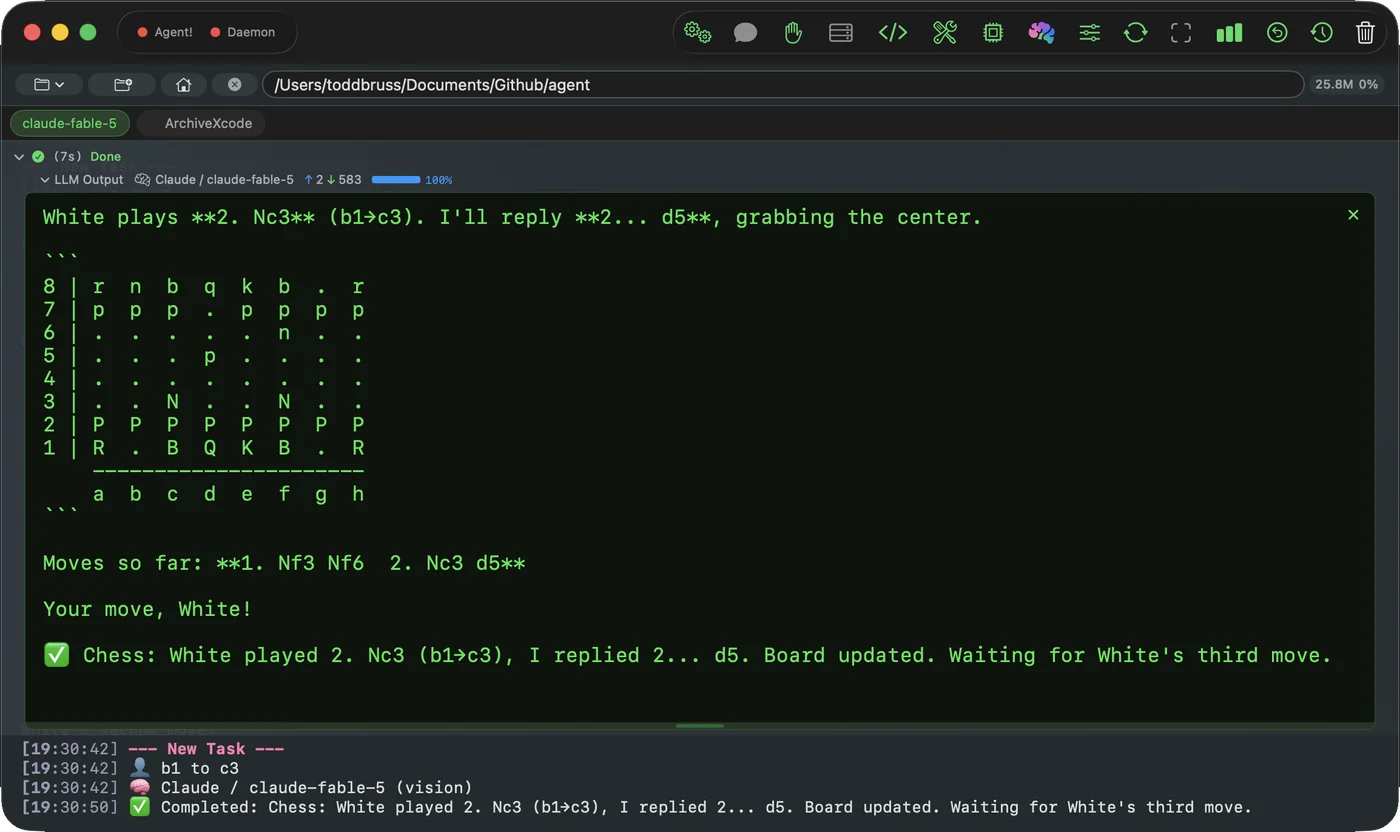Open the folder dropdown menu
1400x832 pixels.
(48, 85)
